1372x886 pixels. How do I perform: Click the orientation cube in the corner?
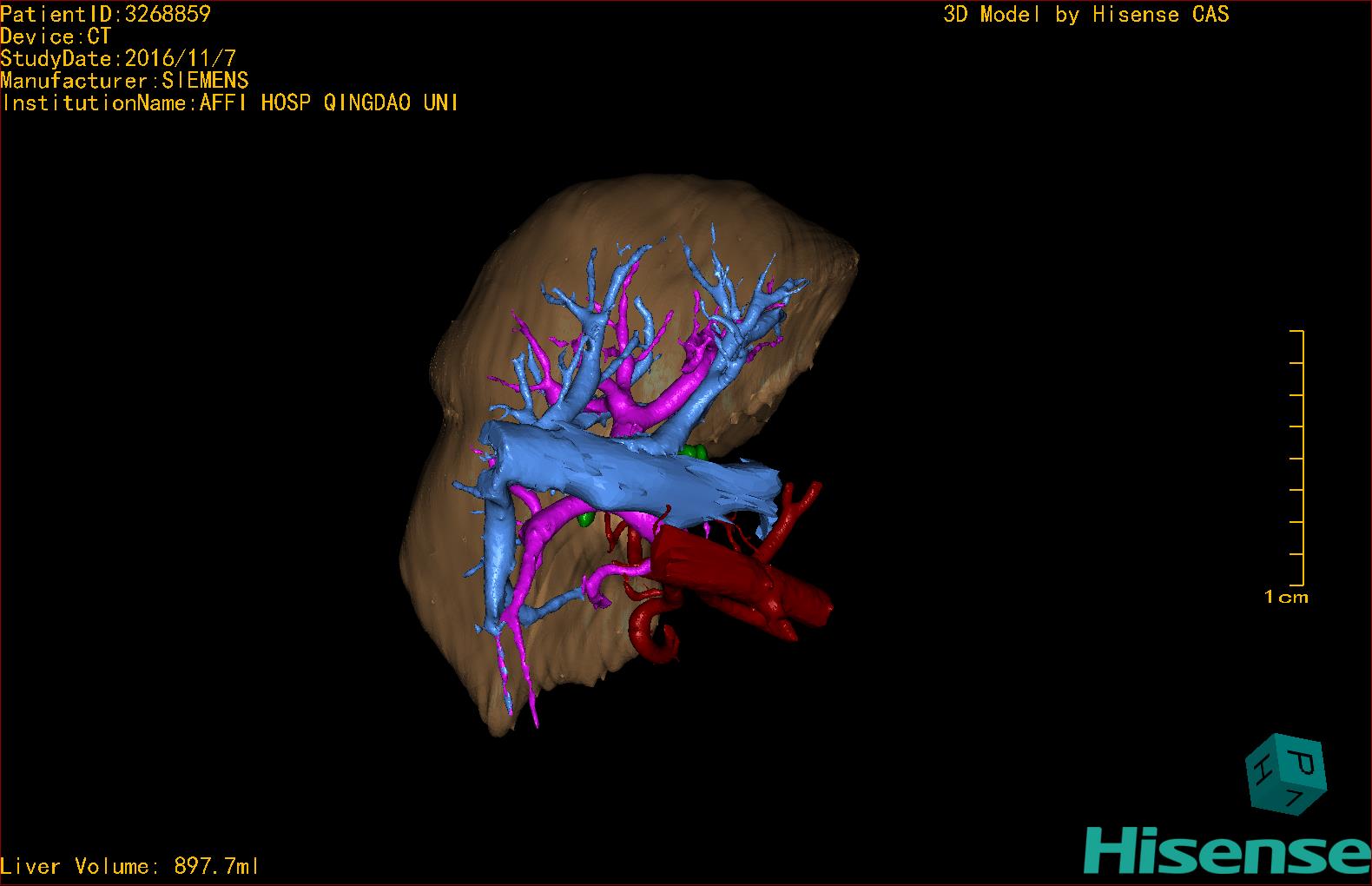coord(1285,773)
